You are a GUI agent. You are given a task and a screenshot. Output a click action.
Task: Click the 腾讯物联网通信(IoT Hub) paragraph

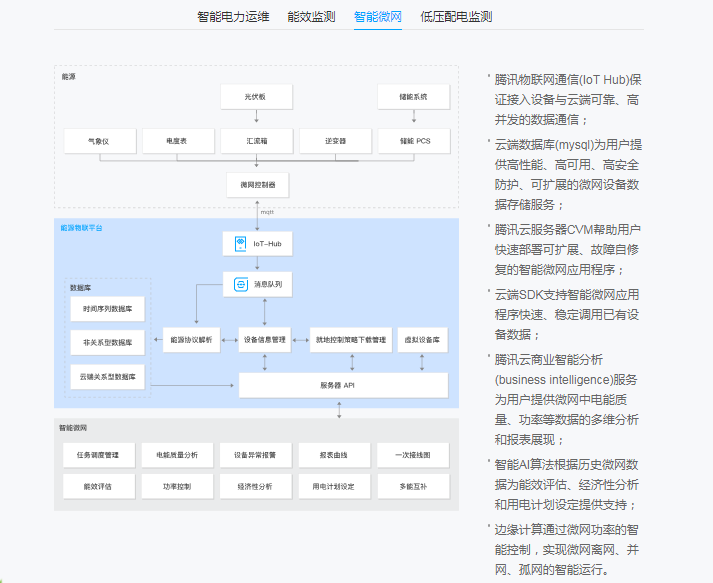point(567,100)
